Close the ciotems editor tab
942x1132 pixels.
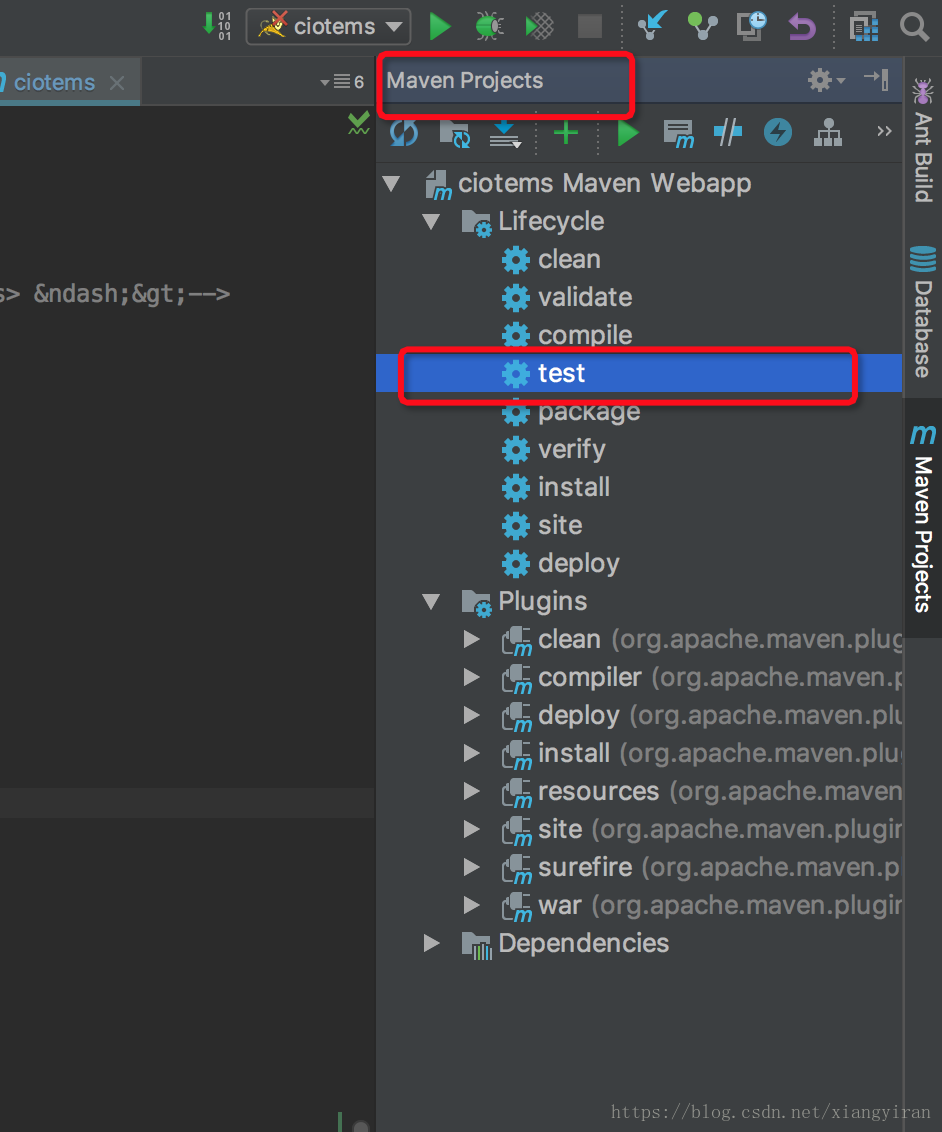(x=117, y=83)
